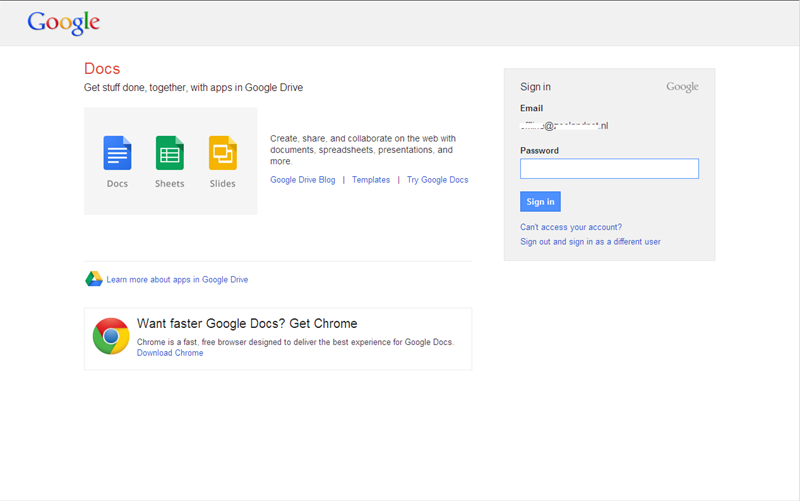This screenshot has height=501, width=800.
Task: Open the yellow Slides app icon
Action: point(223,153)
